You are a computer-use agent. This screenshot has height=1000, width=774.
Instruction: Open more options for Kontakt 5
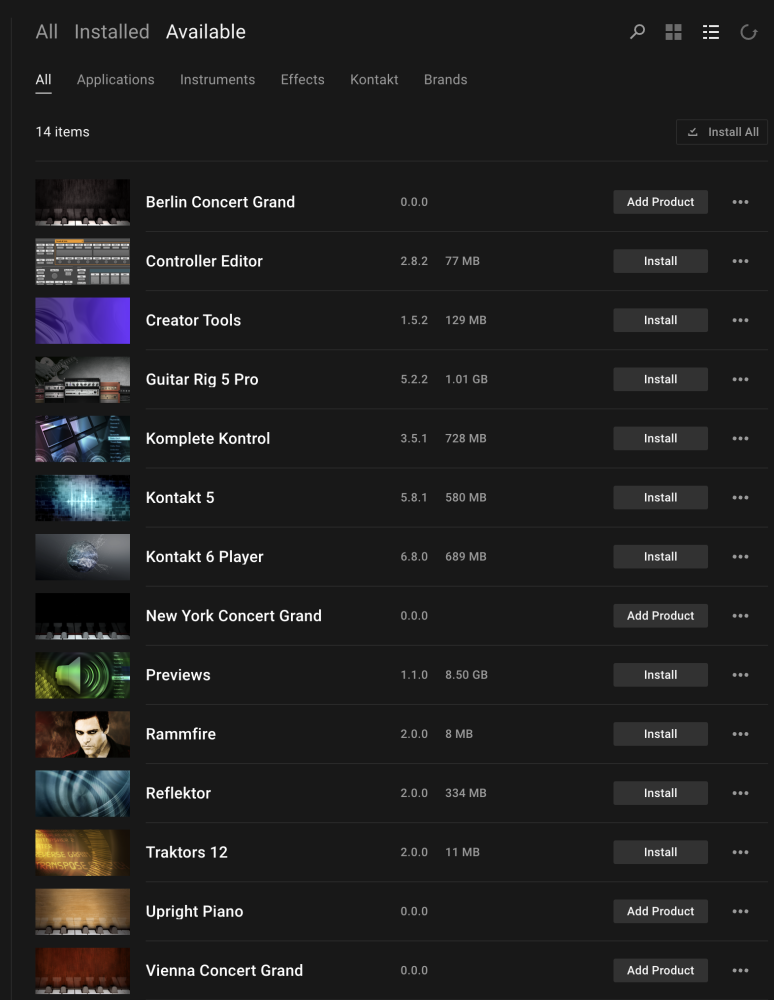click(740, 497)
